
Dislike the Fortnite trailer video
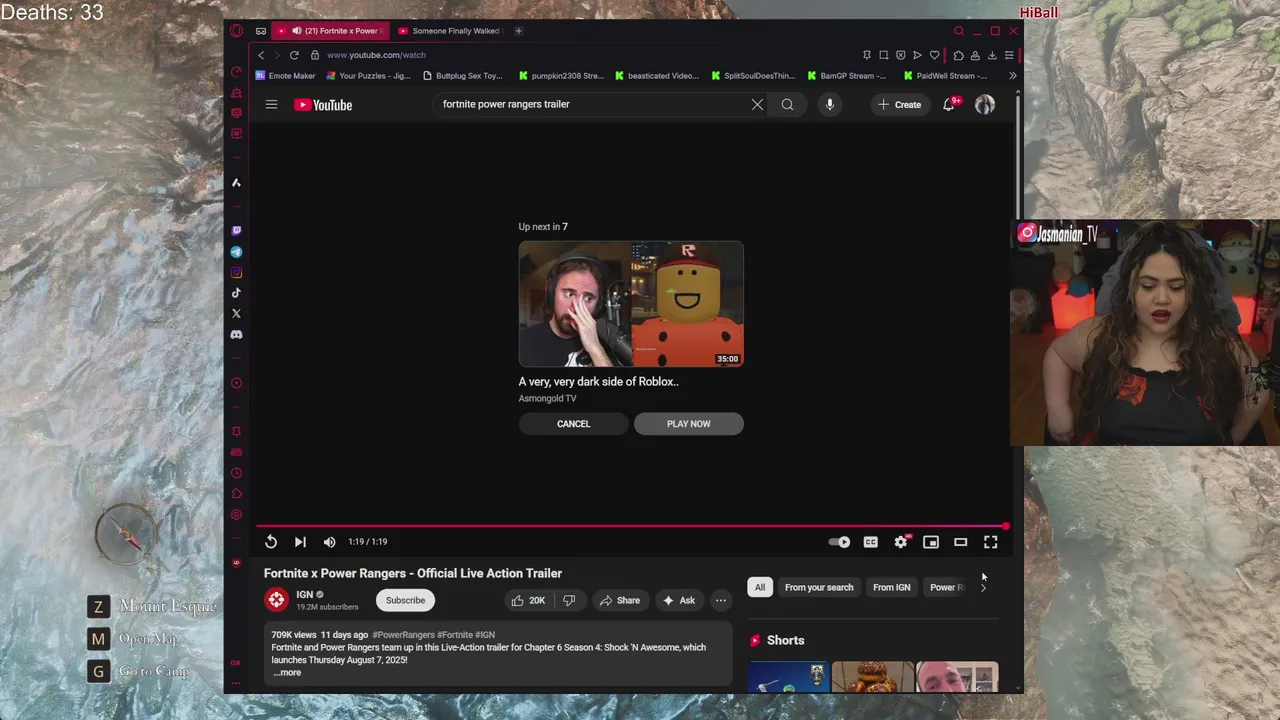(569, 600)
